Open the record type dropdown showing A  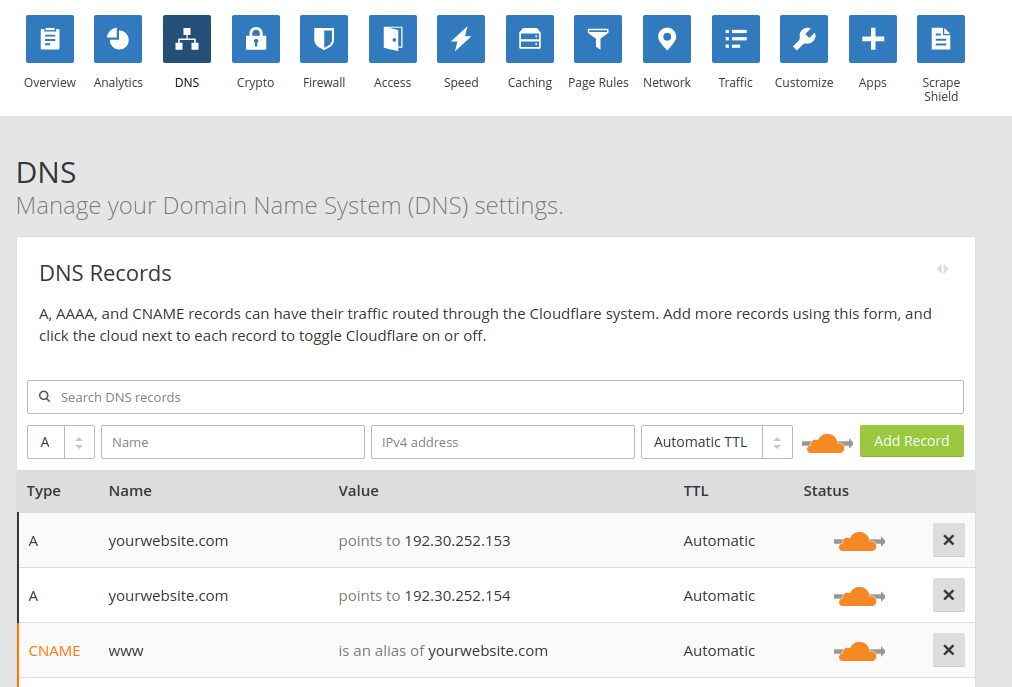coord(61,442)
